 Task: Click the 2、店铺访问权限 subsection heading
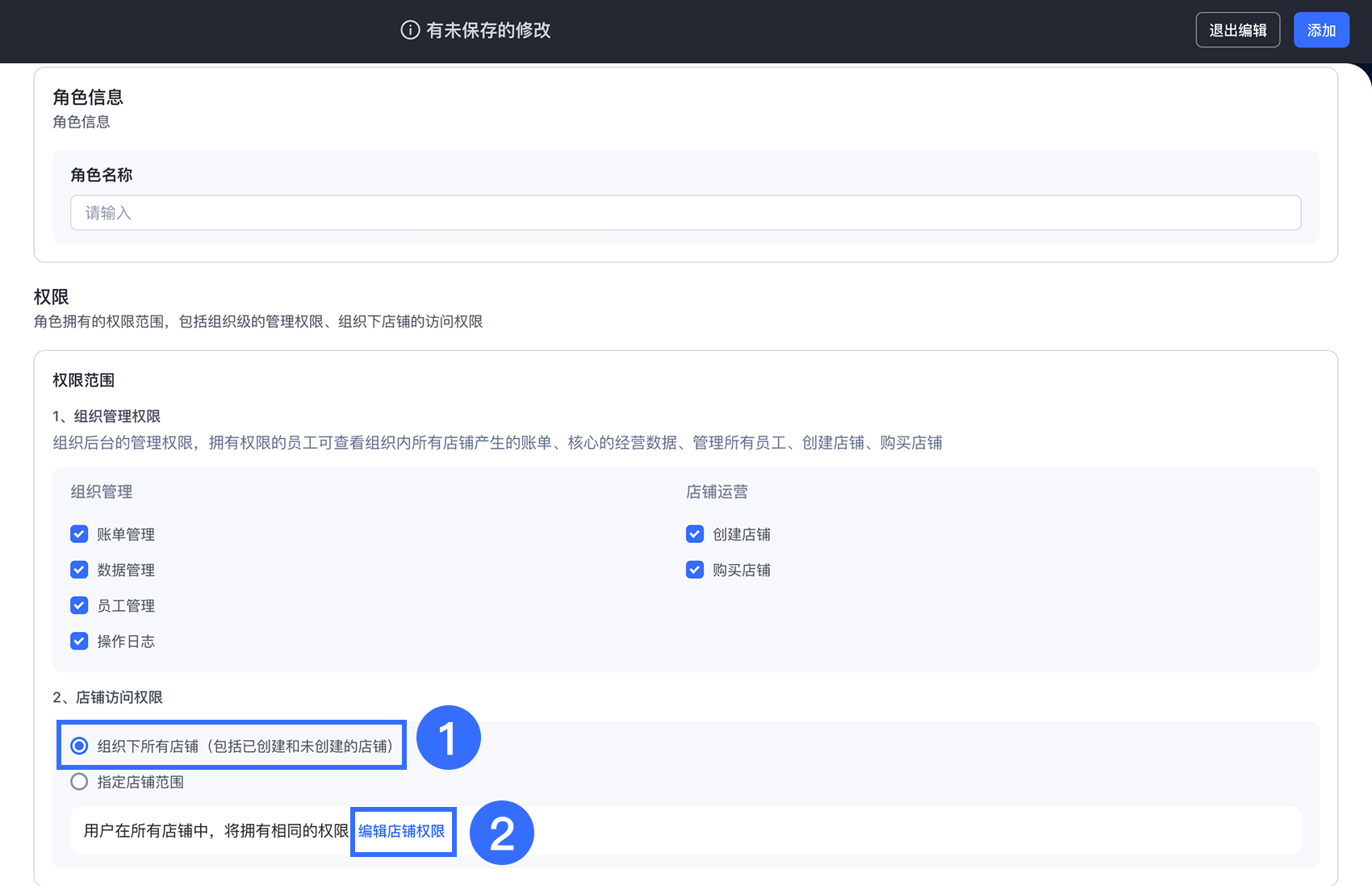click(x=108, y=697)
